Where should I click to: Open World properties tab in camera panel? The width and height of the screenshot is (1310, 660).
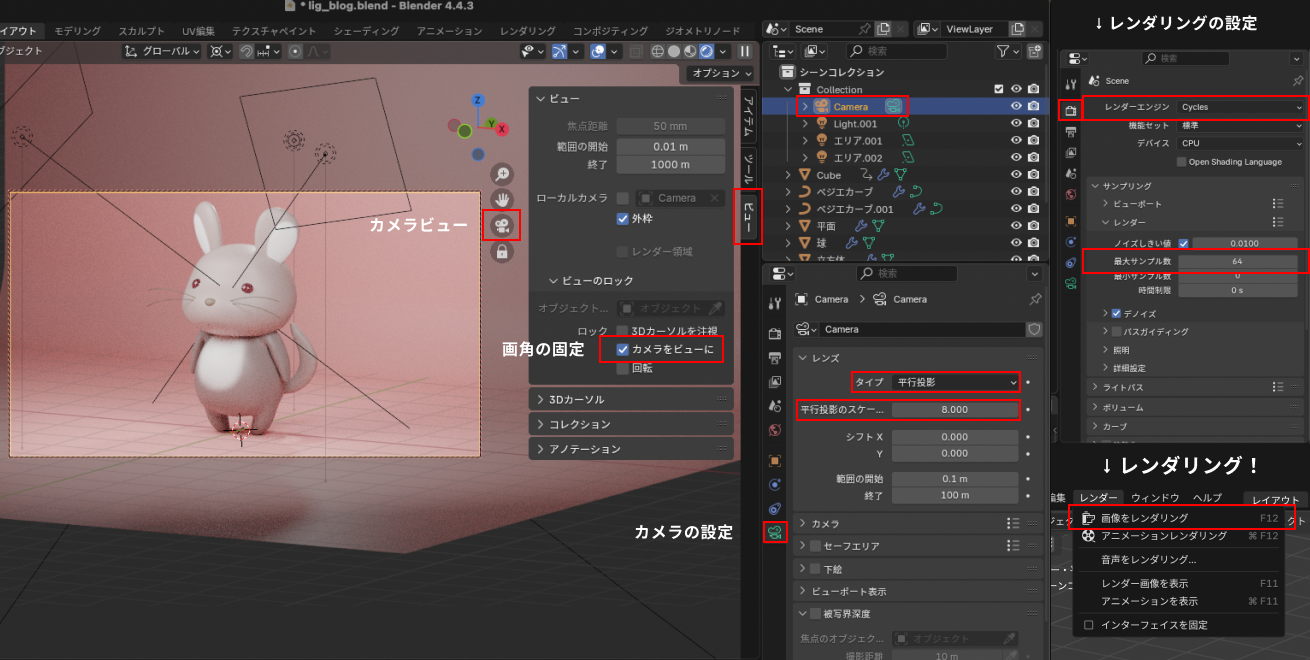pyautogui.click(x=775, y=430)
